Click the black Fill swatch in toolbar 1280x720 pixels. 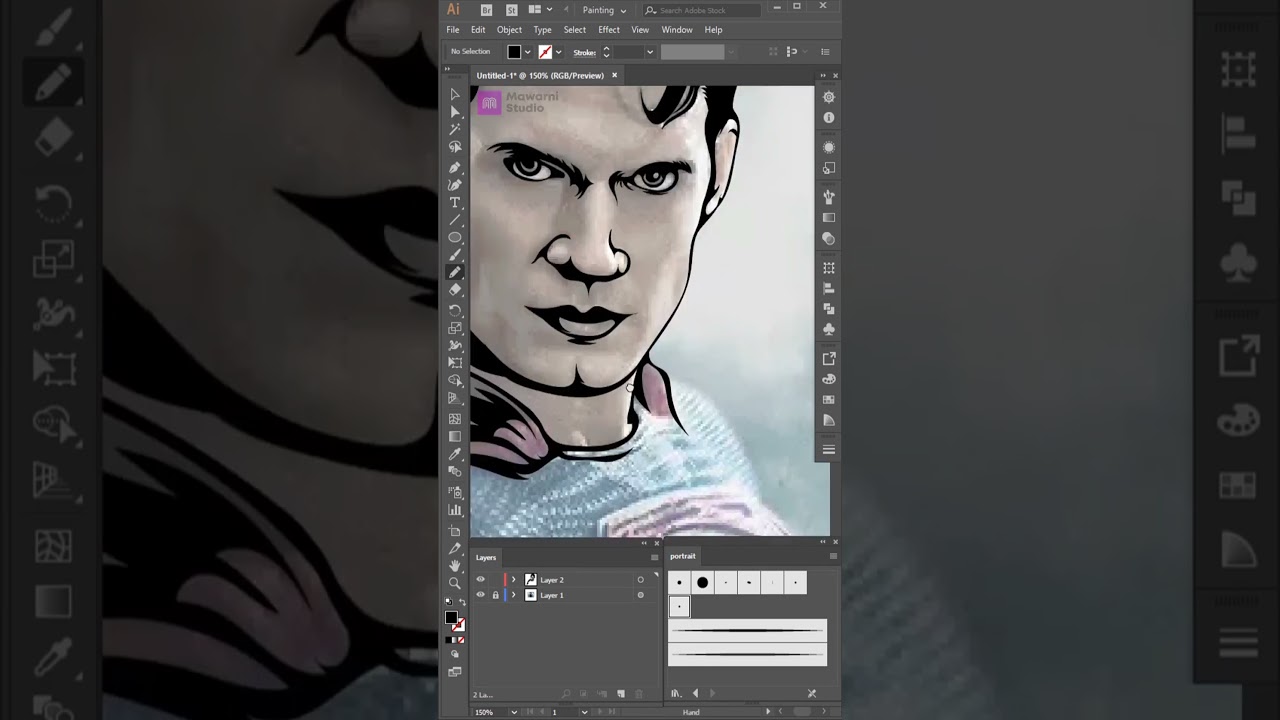[x=451, y=617]
